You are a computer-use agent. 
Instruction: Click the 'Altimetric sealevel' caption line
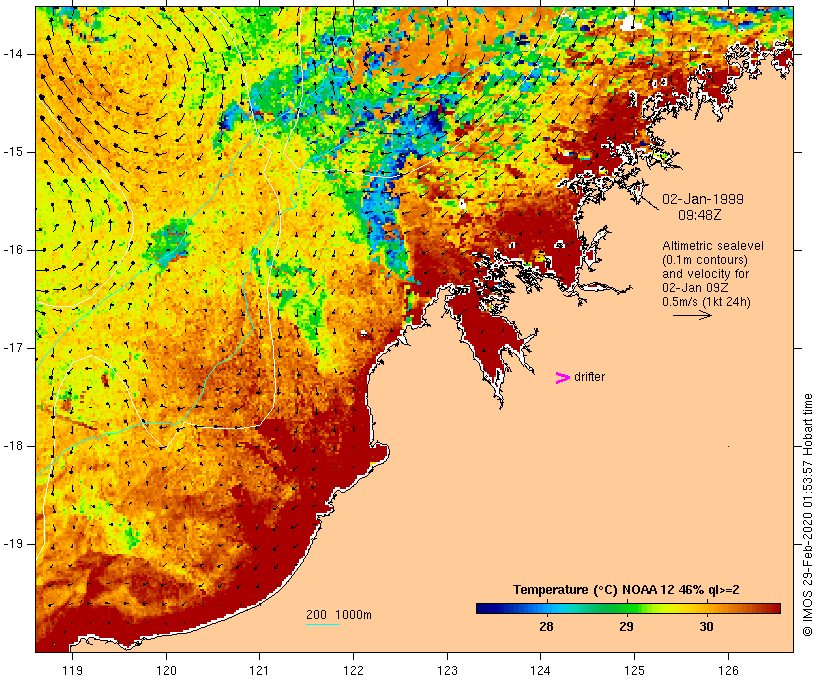[713, 245]
